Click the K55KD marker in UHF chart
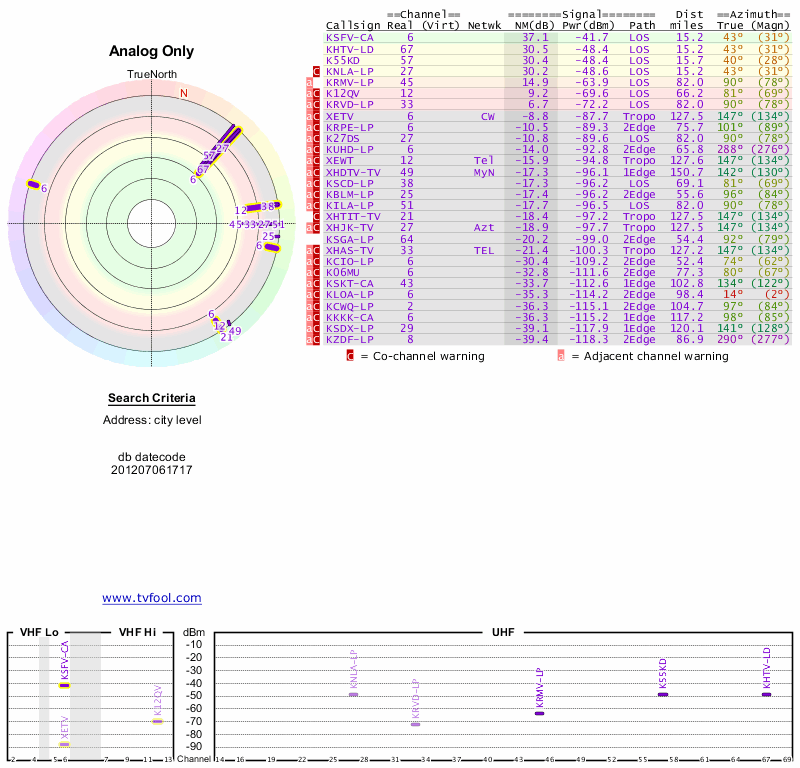 [x=663, y=695]
